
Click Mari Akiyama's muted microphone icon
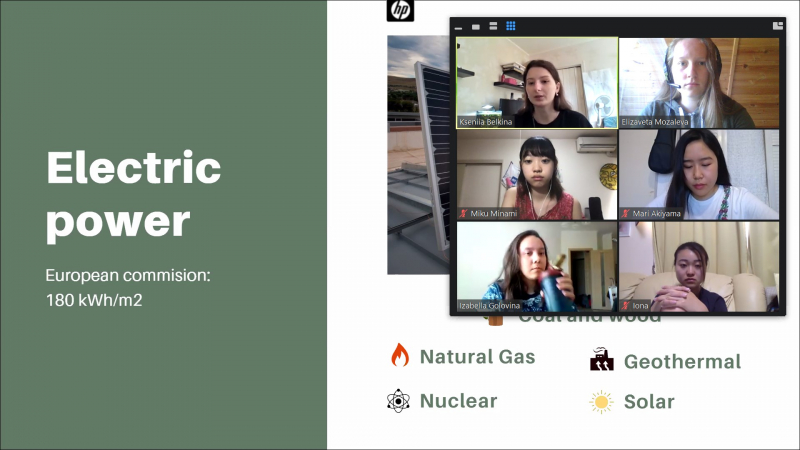coord(625,213)
